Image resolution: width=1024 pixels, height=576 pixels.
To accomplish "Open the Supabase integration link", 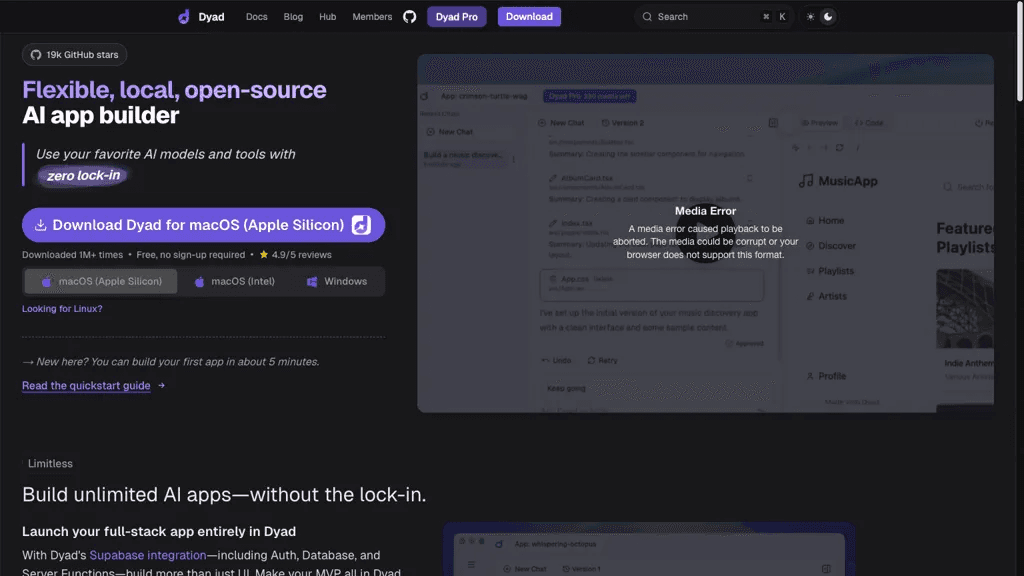I will tap(148, 555).
